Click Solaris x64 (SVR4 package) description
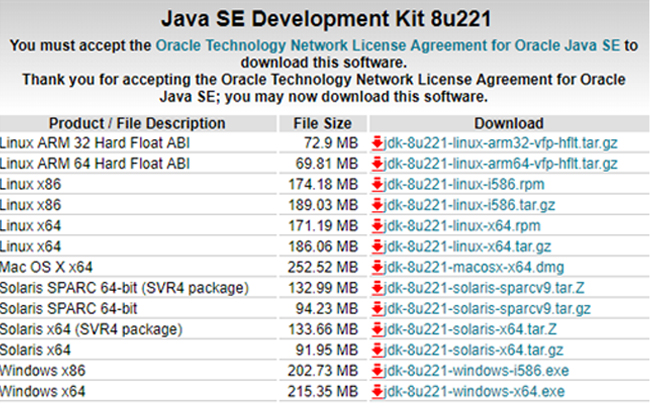Image resolution: width=650 pixels, height=409 pixels. click(91, 329)
